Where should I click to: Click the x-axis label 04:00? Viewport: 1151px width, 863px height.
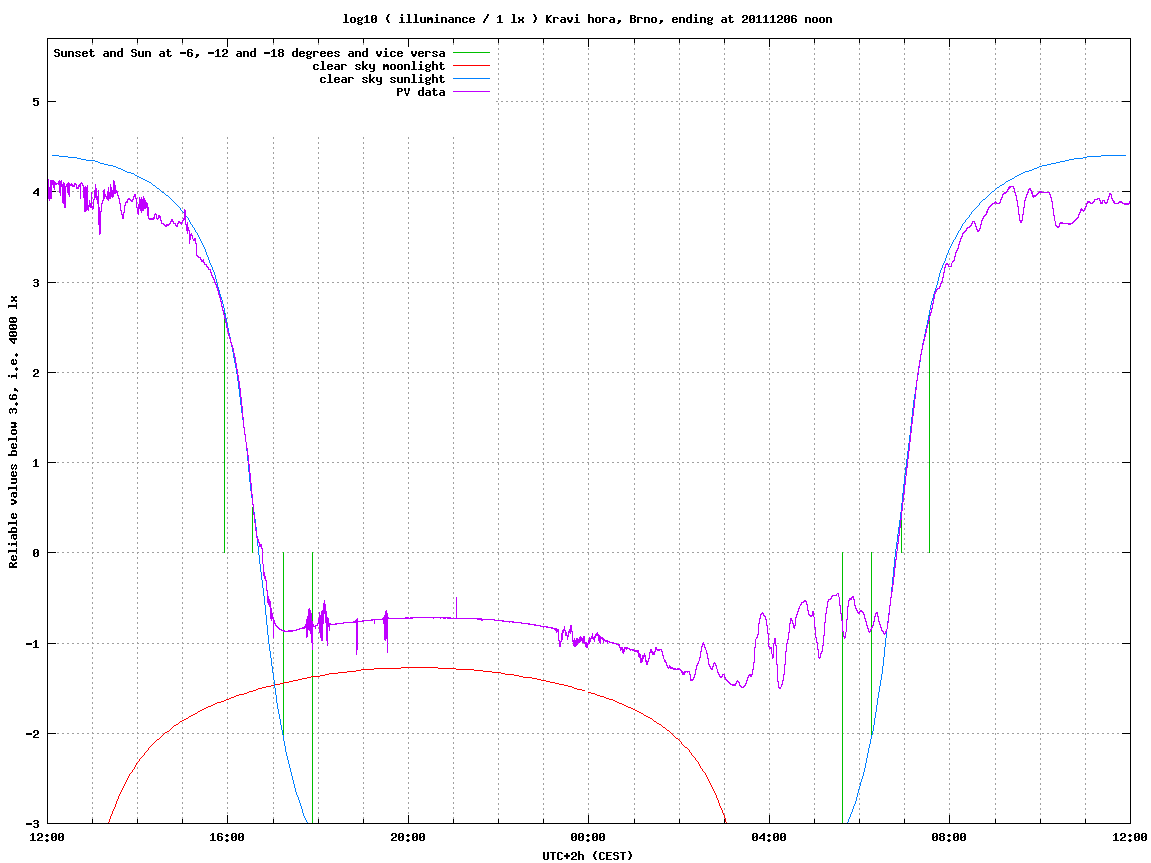tap(769, 837)
